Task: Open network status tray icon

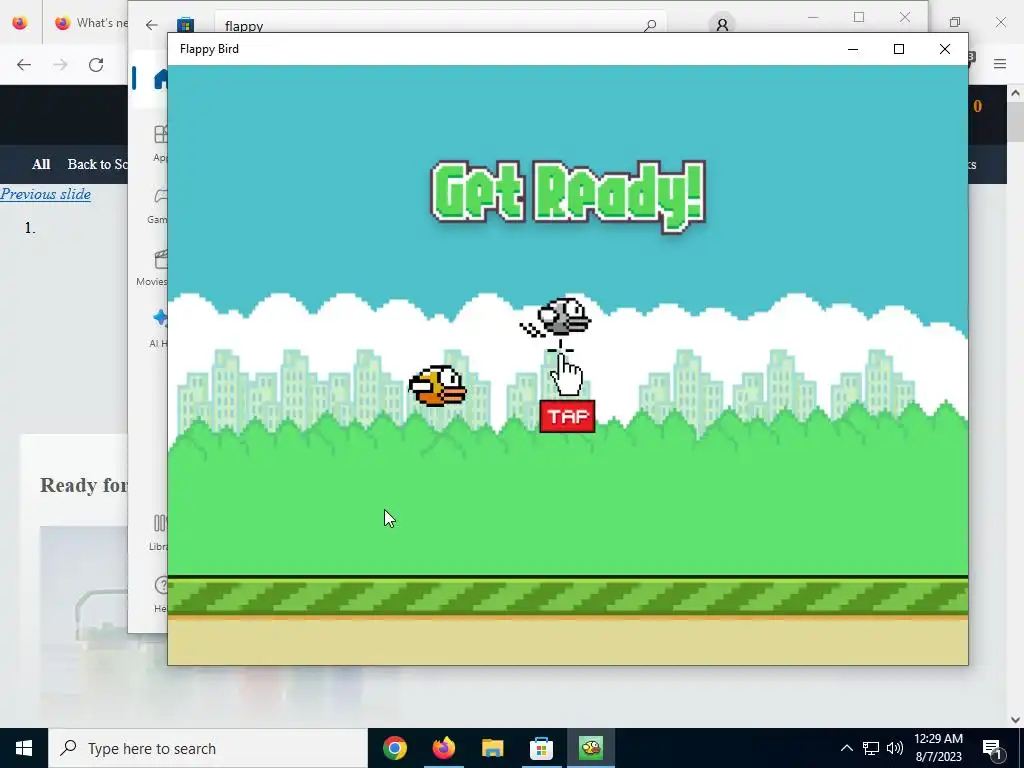Action: coord(871,748)
